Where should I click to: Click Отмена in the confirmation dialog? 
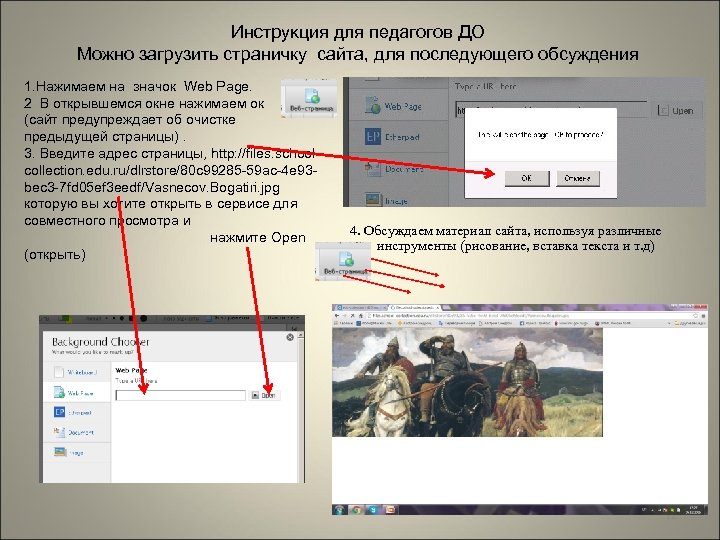point(578,178)
